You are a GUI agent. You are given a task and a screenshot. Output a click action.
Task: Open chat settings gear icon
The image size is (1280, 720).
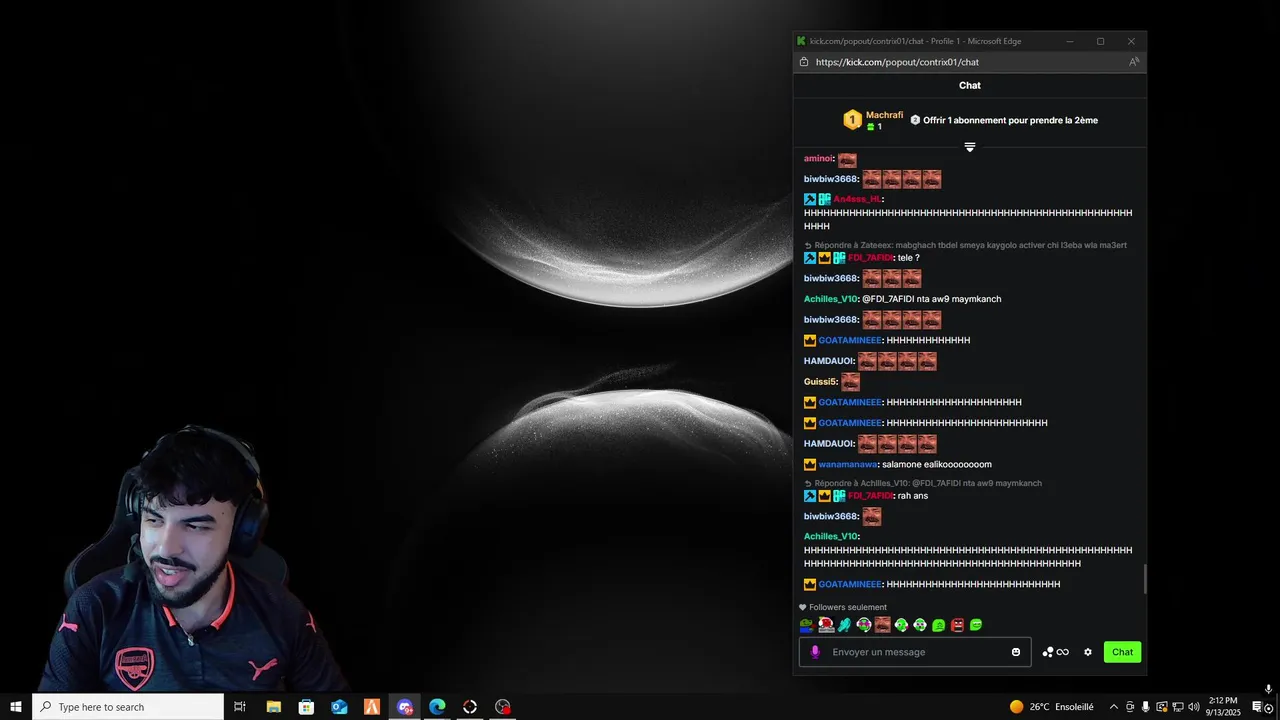pos(1088,652)
